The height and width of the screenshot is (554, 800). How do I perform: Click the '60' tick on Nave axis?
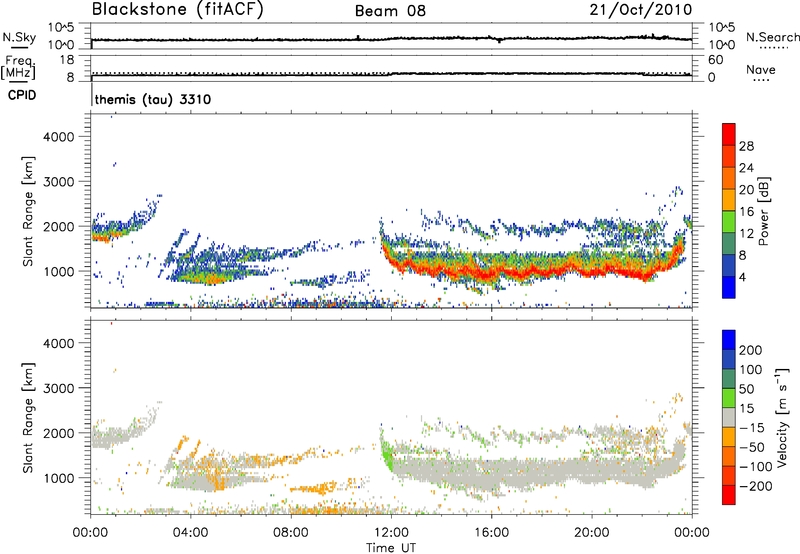[x=716, y=60]
